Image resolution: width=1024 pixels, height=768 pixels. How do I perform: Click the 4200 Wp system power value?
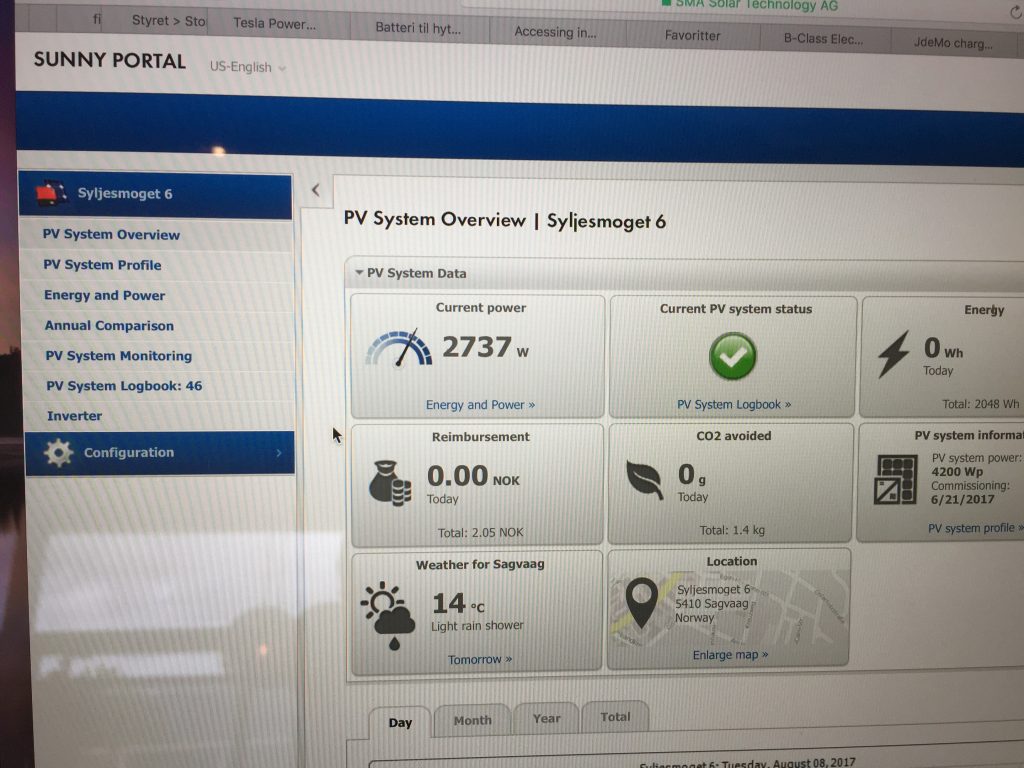[957, 472]
